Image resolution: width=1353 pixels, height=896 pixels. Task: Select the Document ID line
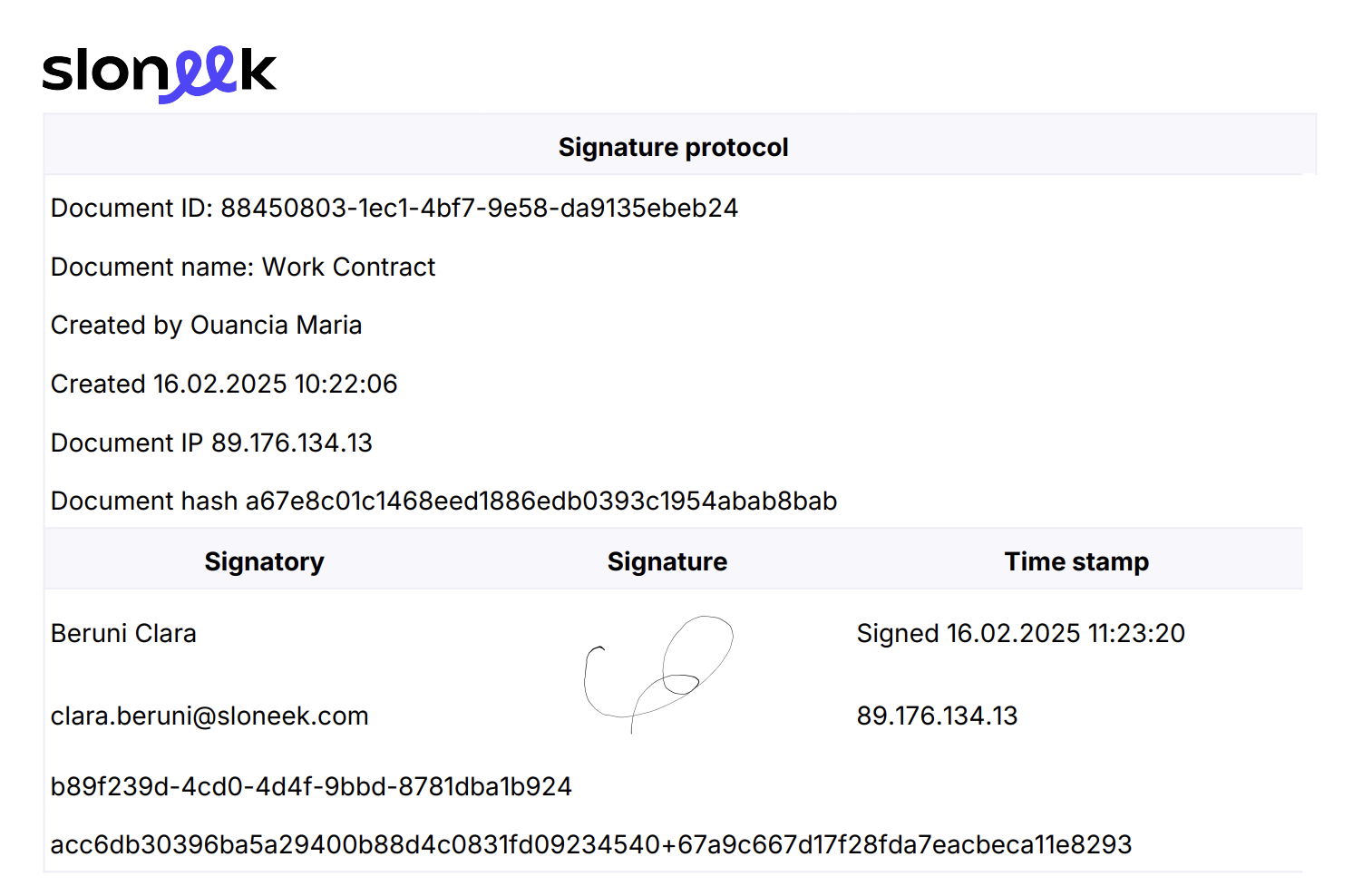394,208
